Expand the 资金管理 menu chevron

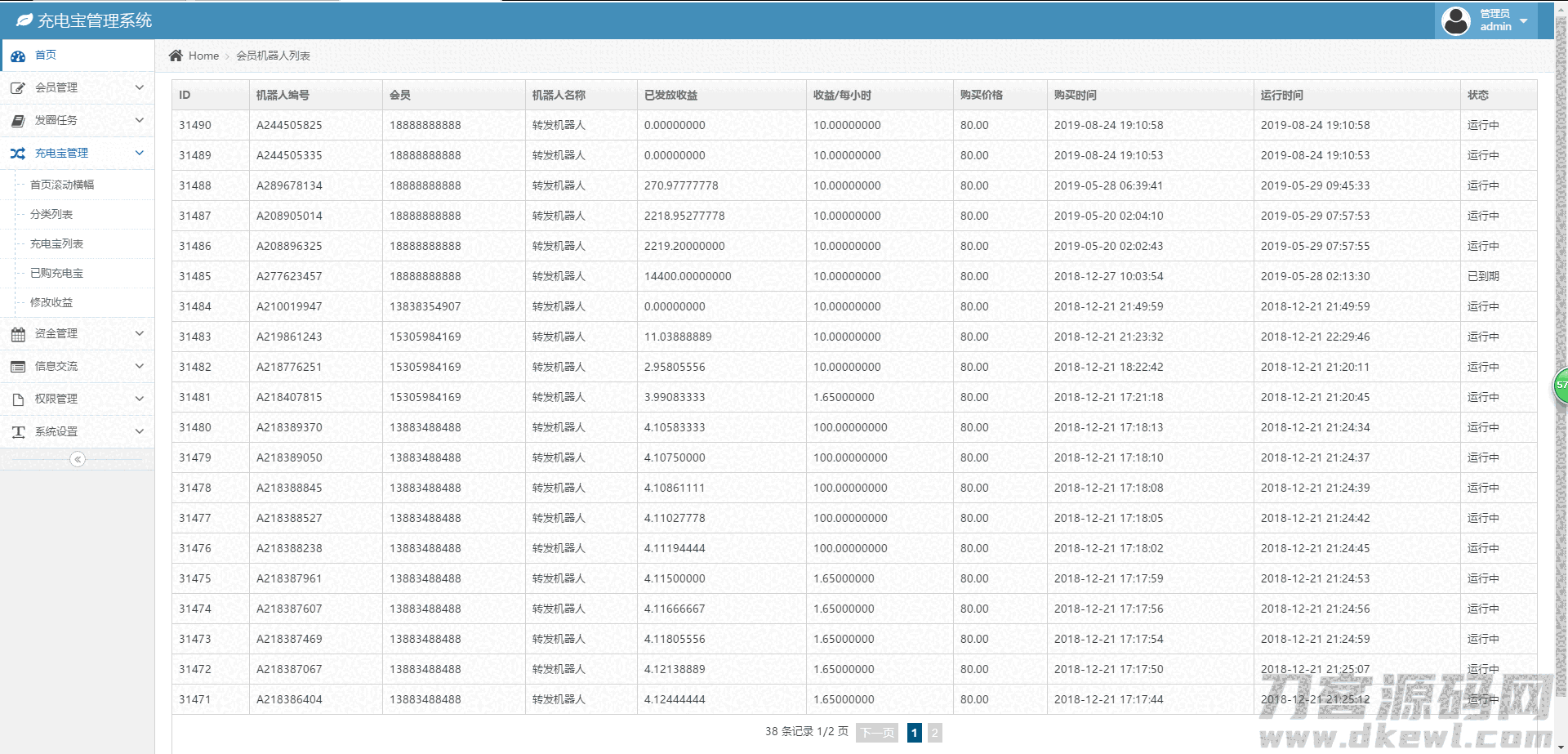(x=140, y=333)
